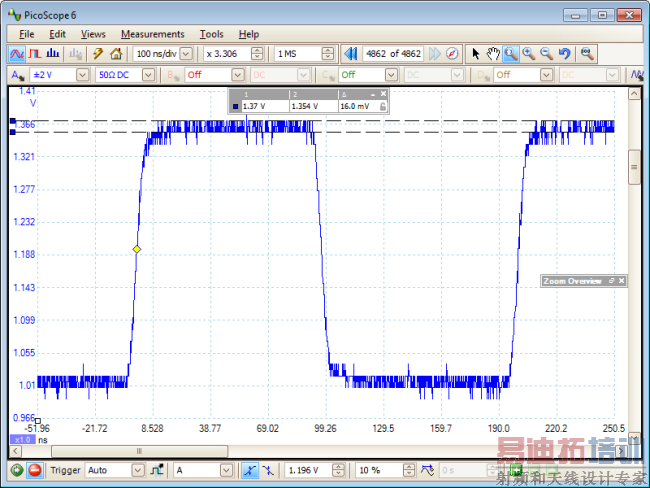Undo the last zoom
The width and height of the screenshot is (650, 488).
564,53
